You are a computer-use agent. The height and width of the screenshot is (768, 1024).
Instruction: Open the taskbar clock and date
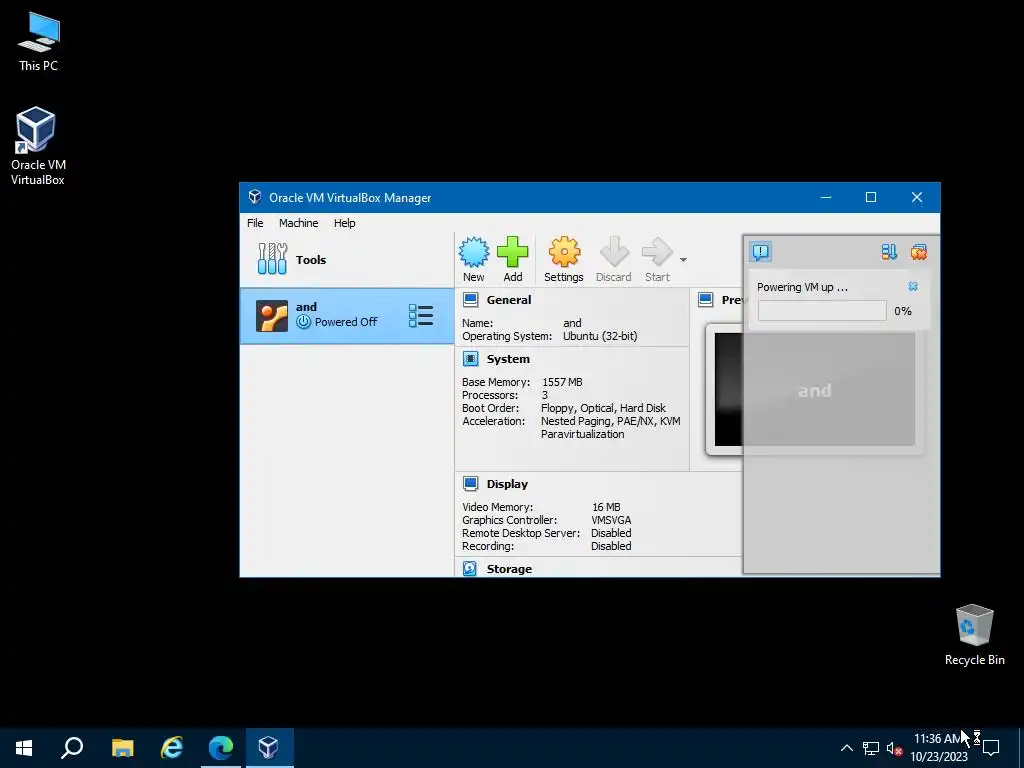[939, 748]
